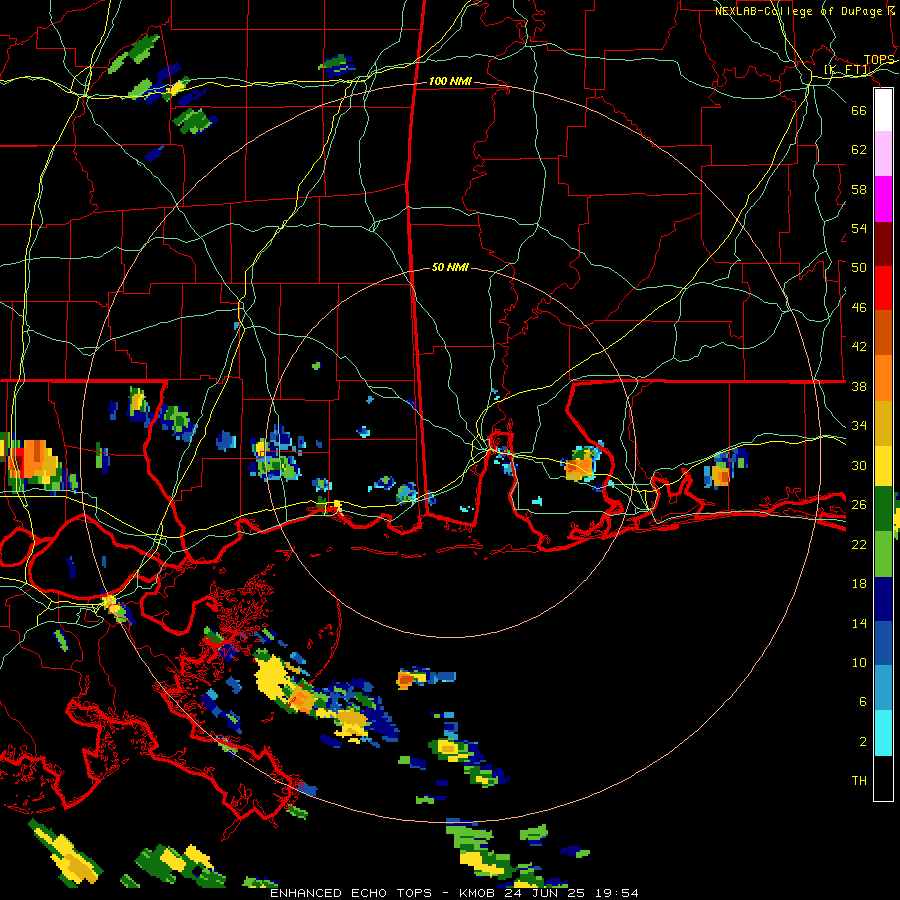Click the TH threshold label on the legend
The width and height of the screenshot is (900, 900).
click(x=859, y=781)
